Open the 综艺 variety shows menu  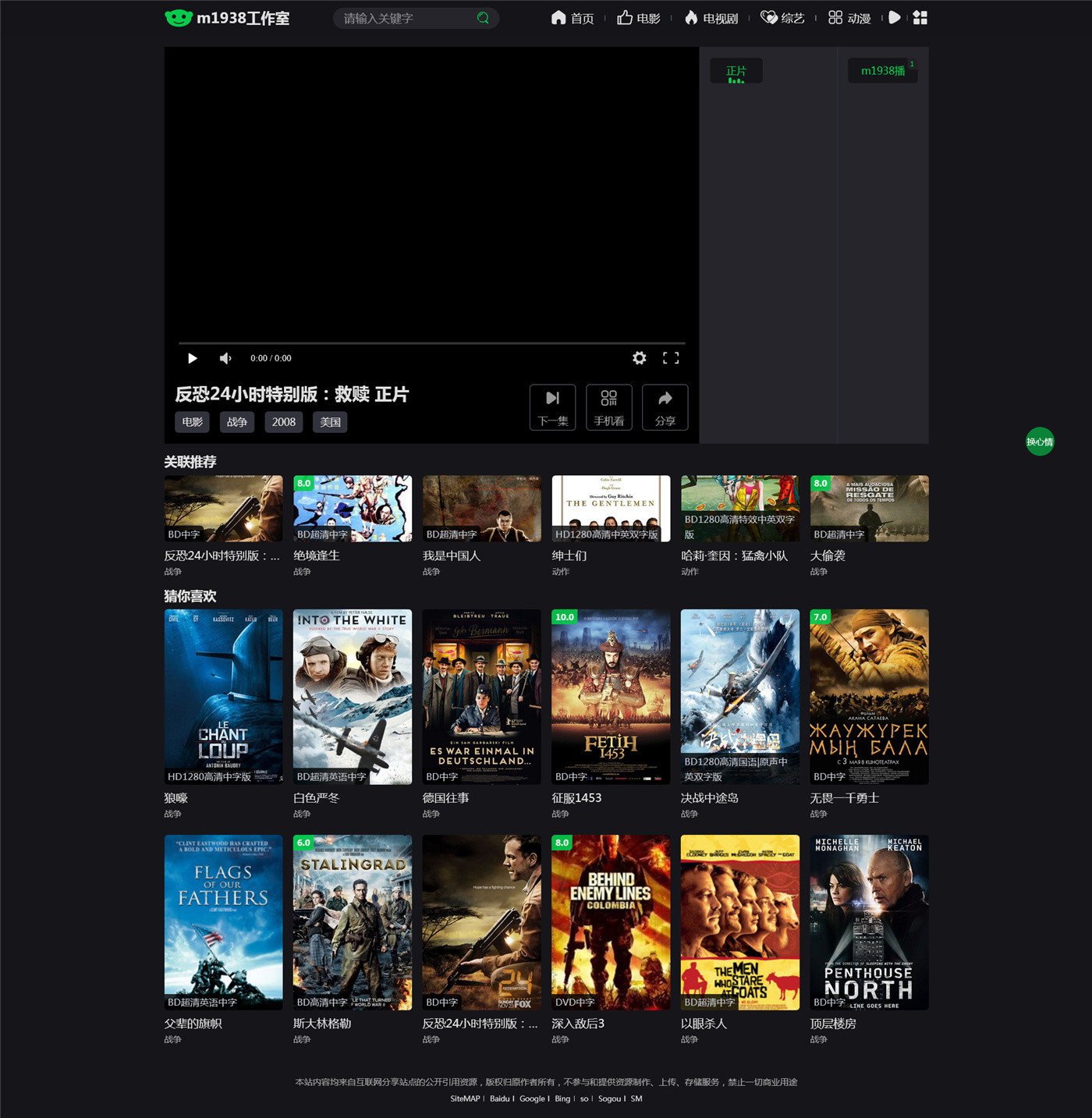click(782, 18)
